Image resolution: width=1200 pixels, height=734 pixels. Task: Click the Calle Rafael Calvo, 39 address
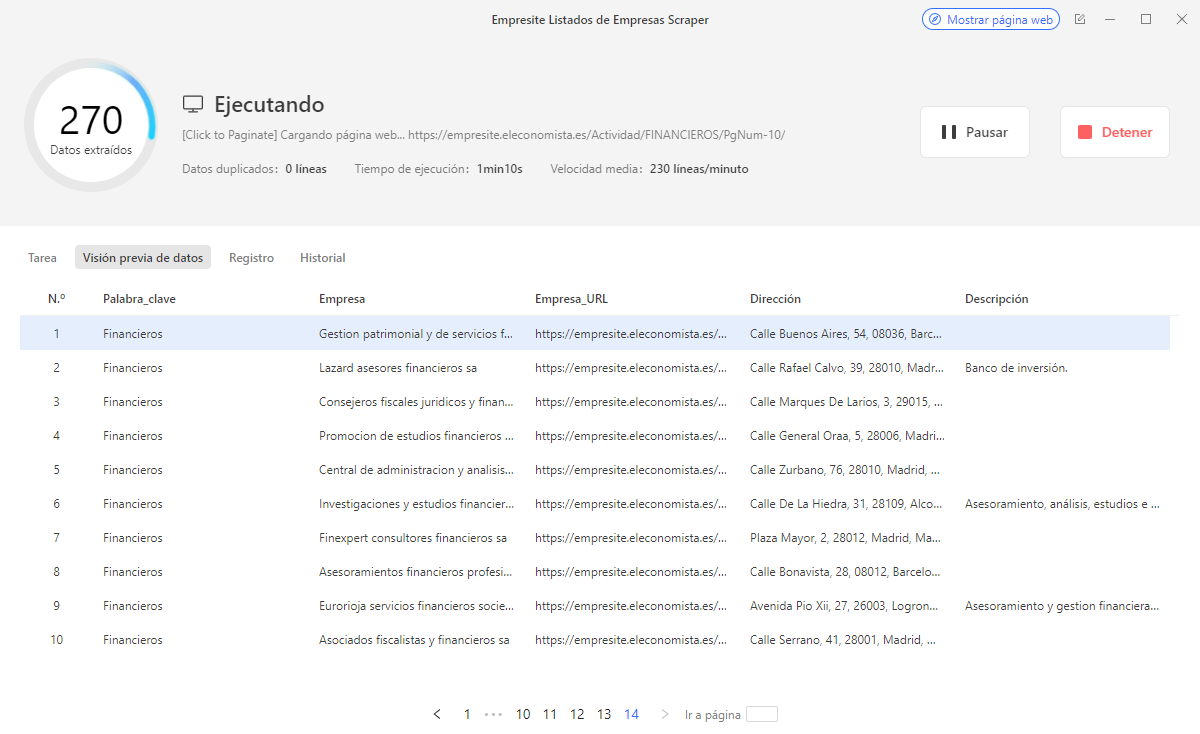coord(846,368)
